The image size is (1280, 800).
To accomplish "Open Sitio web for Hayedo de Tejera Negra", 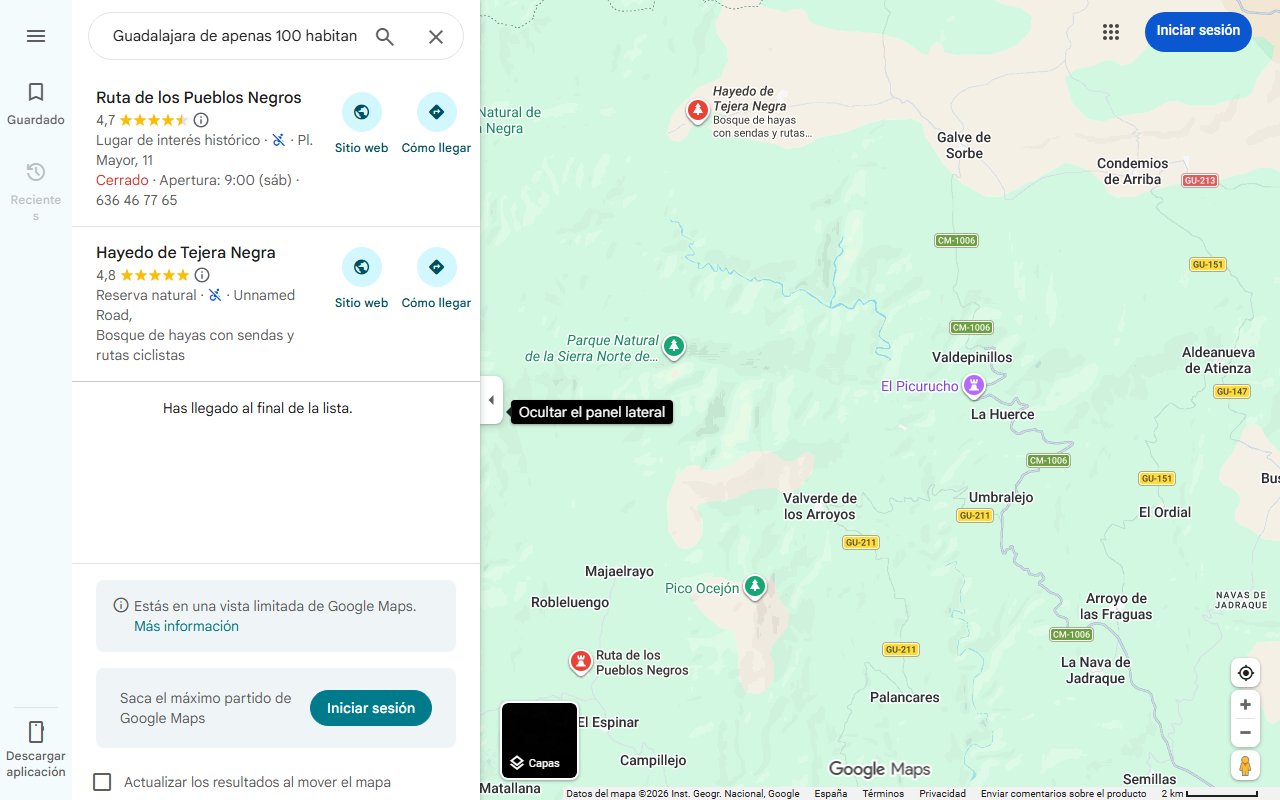I will tap(361, 267).
